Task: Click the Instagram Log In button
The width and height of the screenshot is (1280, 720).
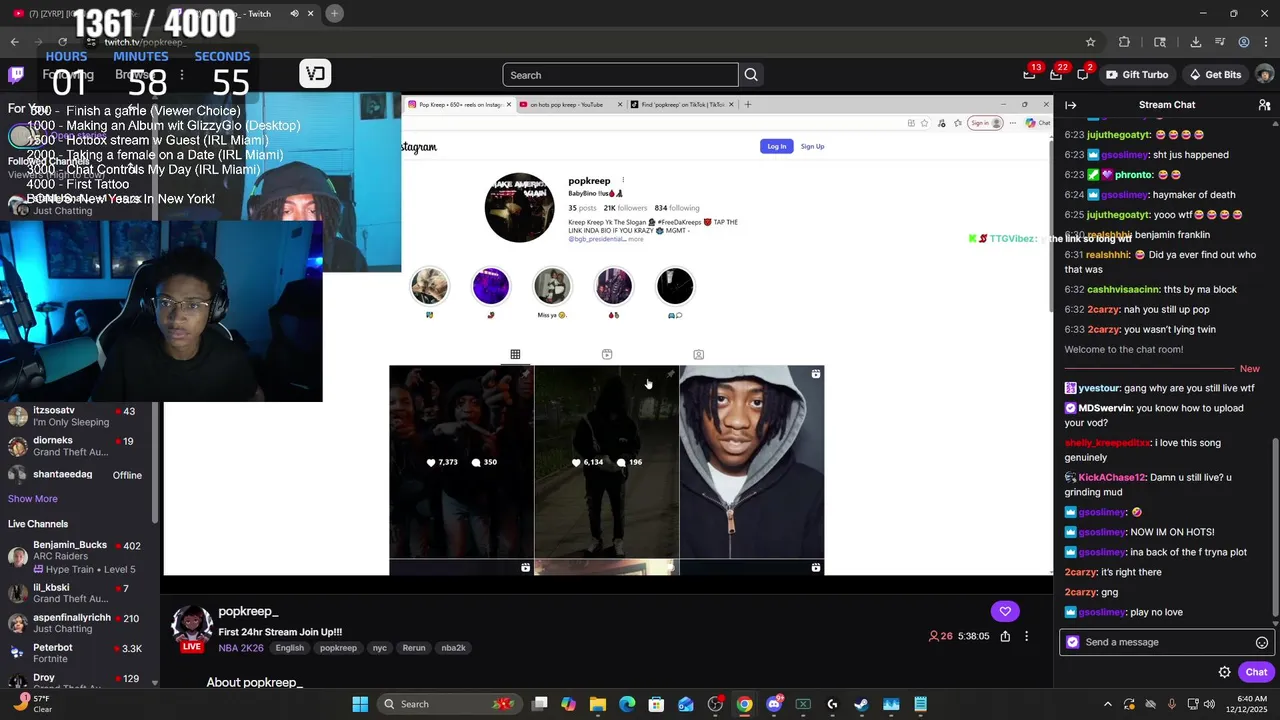Action: [x=777, y=146]
